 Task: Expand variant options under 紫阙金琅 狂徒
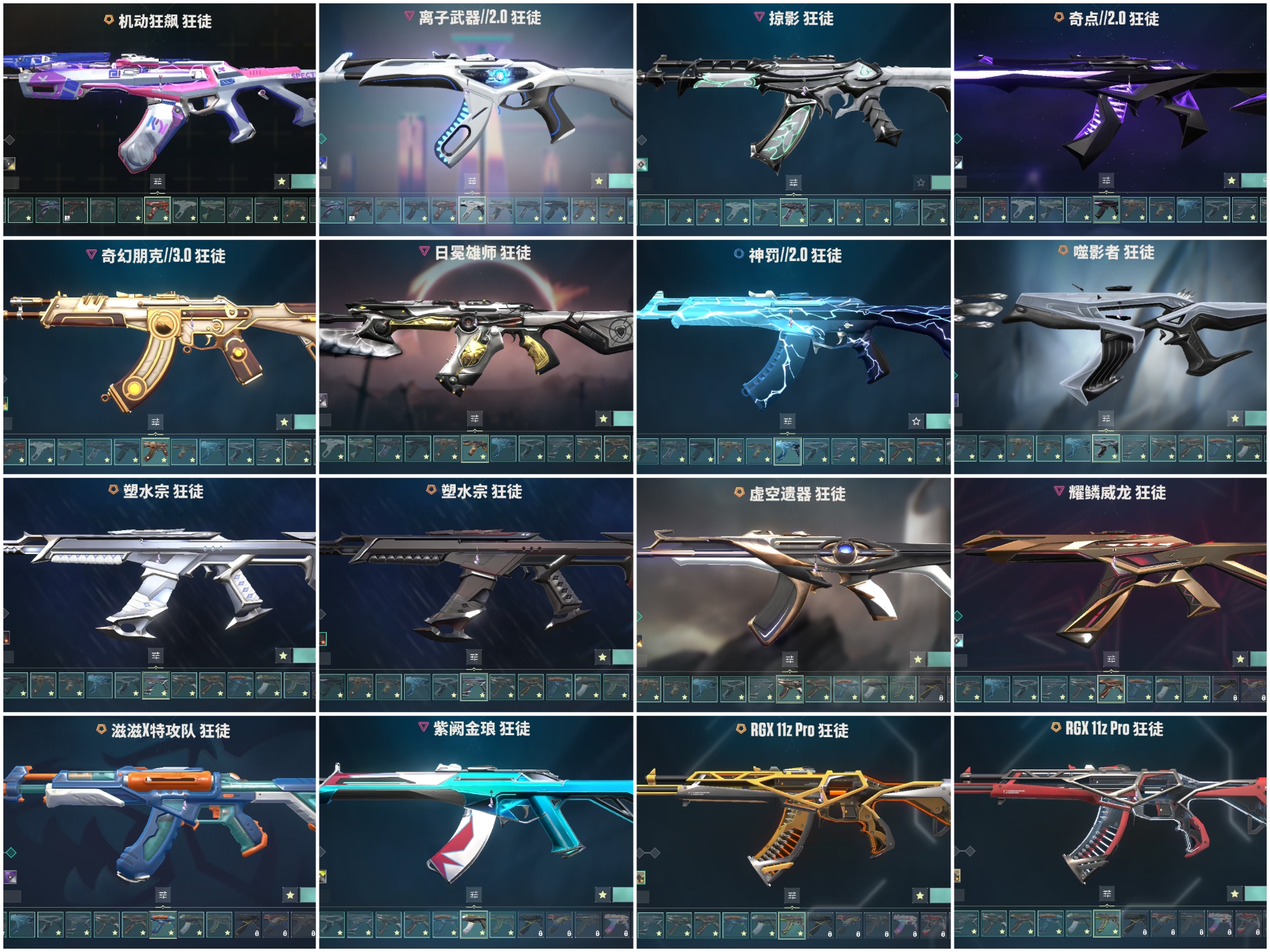point(474,895)
